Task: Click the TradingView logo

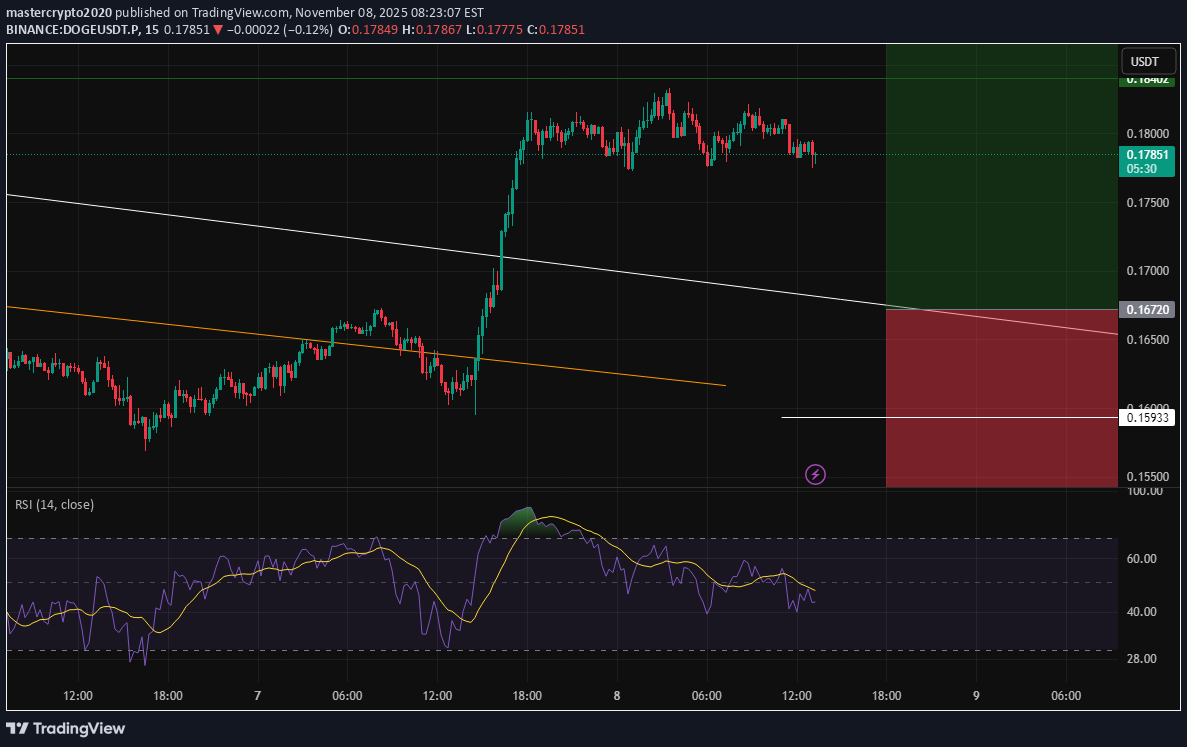Action: coord(66,728)
